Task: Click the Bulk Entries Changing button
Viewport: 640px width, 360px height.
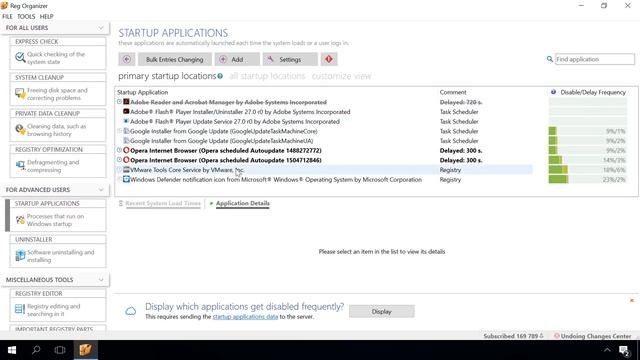Action: pyautogui.click(x=174, y=59)
